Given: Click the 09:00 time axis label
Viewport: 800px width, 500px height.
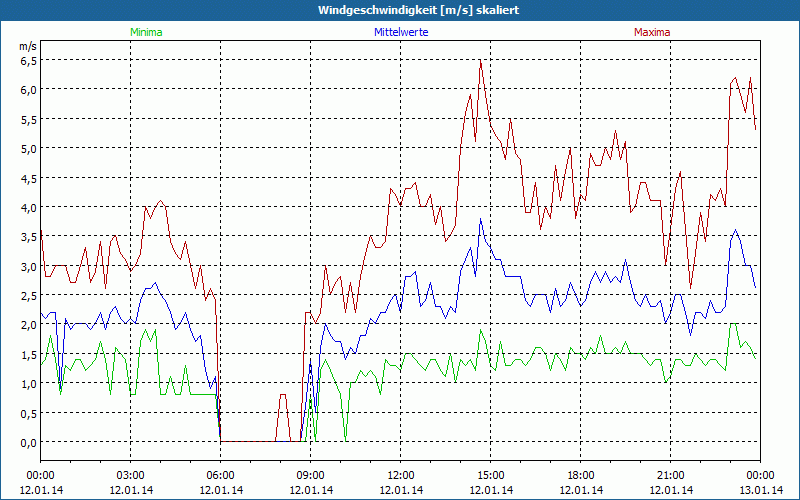Looking at the screenshot, I should click(x=311, y=476).
